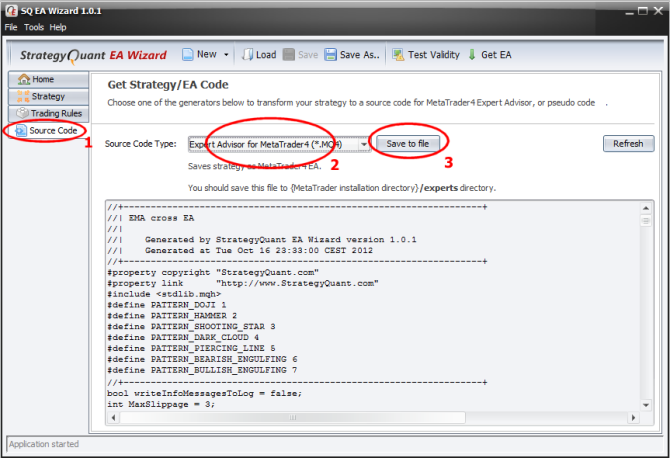The width and height of the screenshot is (670, 458).
Task: Click the green Get EA arrow icon
Action: (x=472, y=55)
